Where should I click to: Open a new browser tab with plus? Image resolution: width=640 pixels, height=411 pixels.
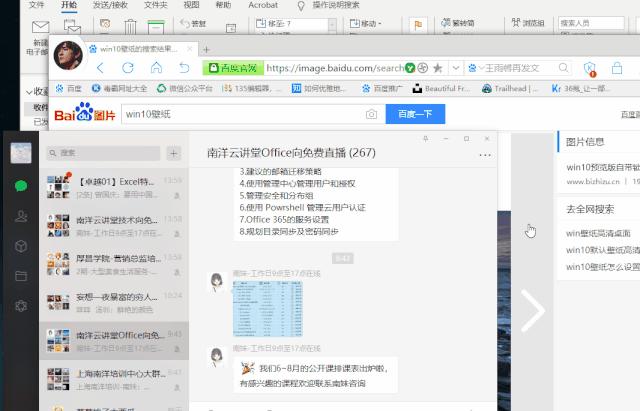click(x=207, y=50)
